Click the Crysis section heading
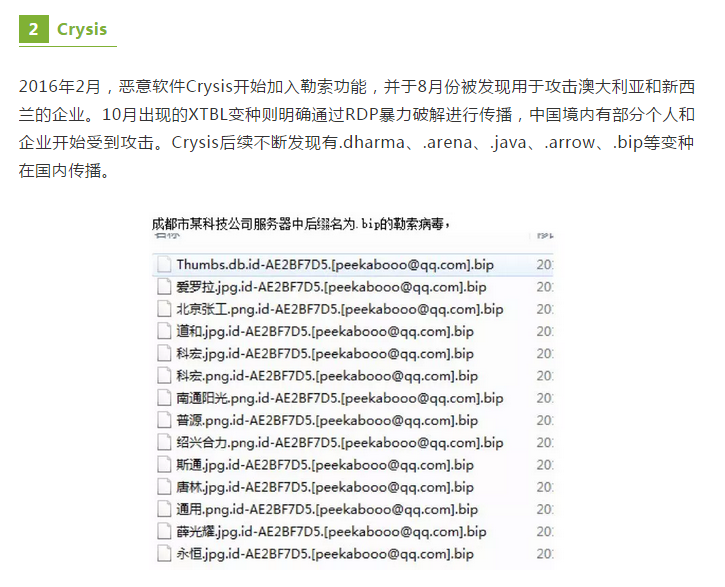Image resolution: width=725 pixels, height=587 pixels. 82,30
